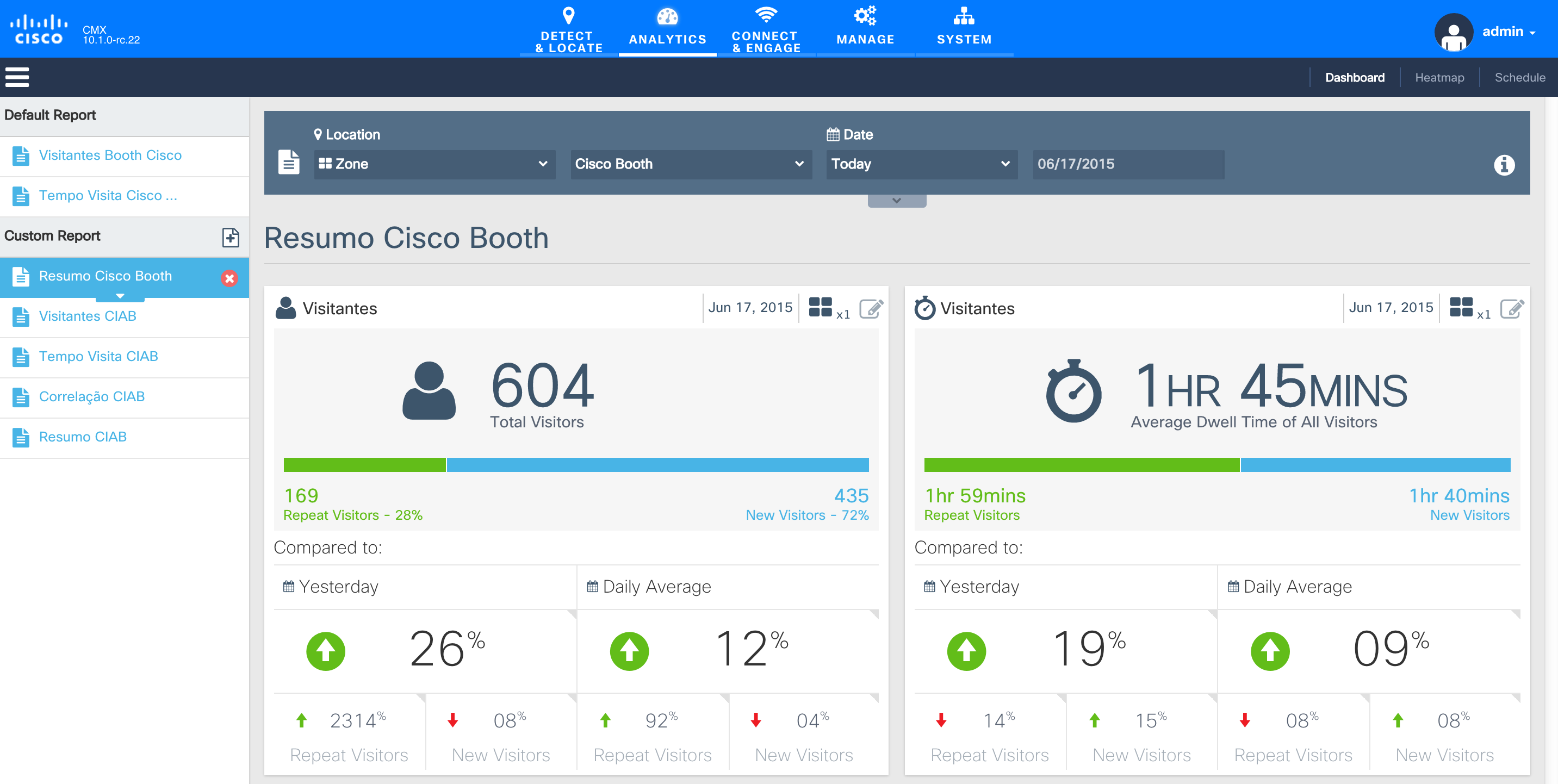This screenshot has width=1558, height=784.
Task: Click the report icon in filter bar
Action: tap(289, 162)
